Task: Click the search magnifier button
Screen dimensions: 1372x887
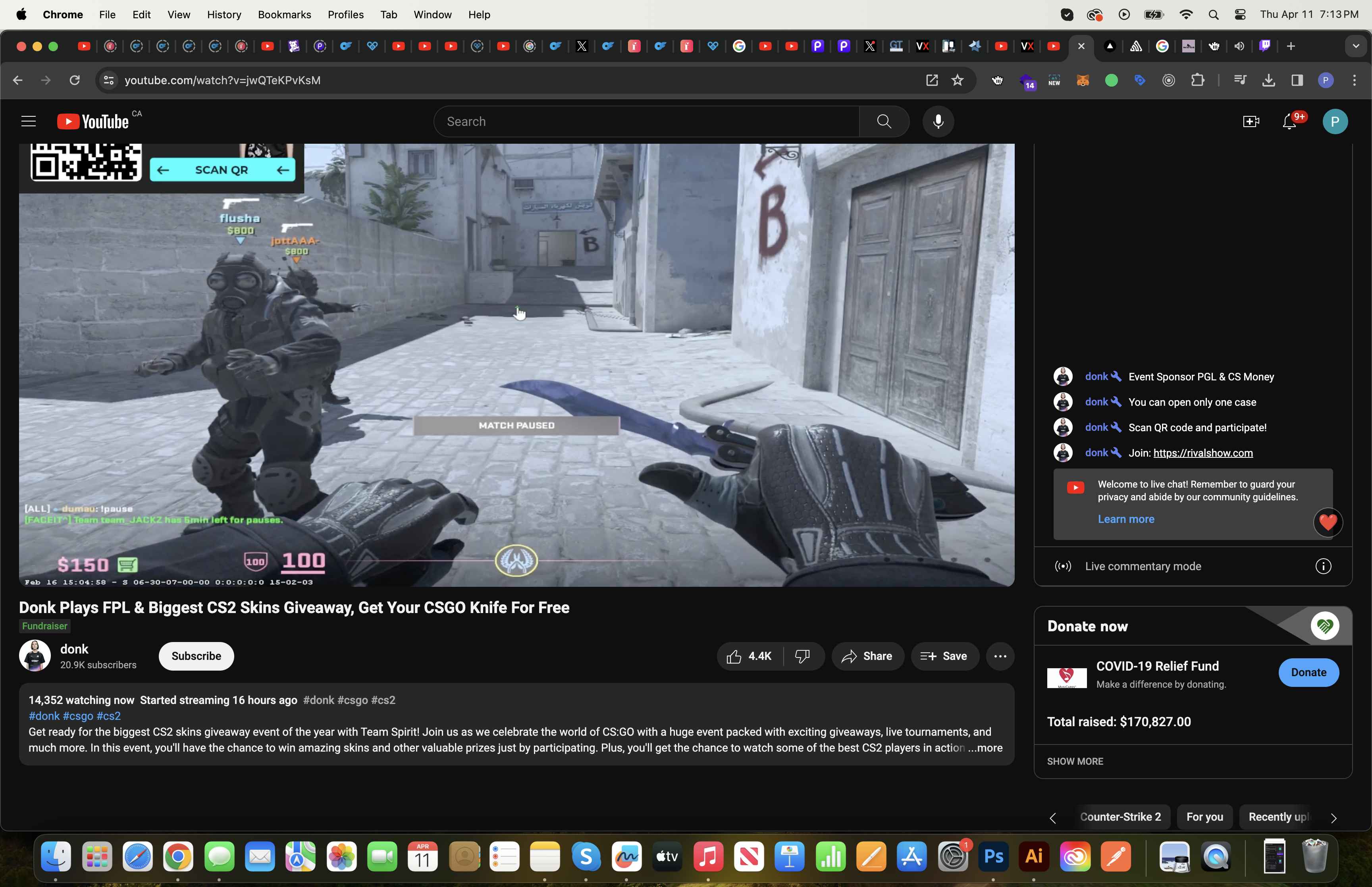Action: coord(884,121)
